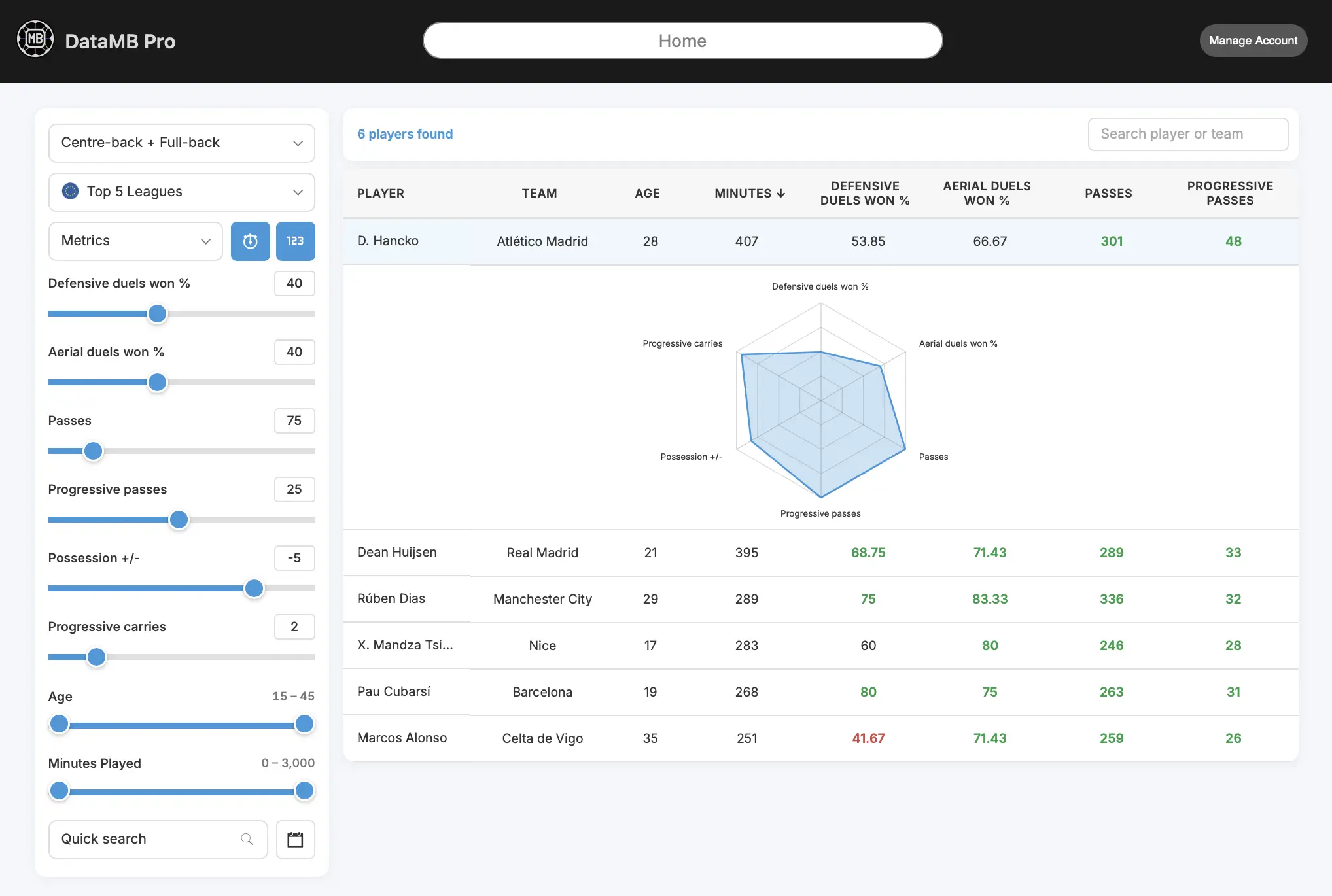Sort by the AGE column header
Image resolution: width=1332 pixels, height=896 pixels.
click(647, 194)
